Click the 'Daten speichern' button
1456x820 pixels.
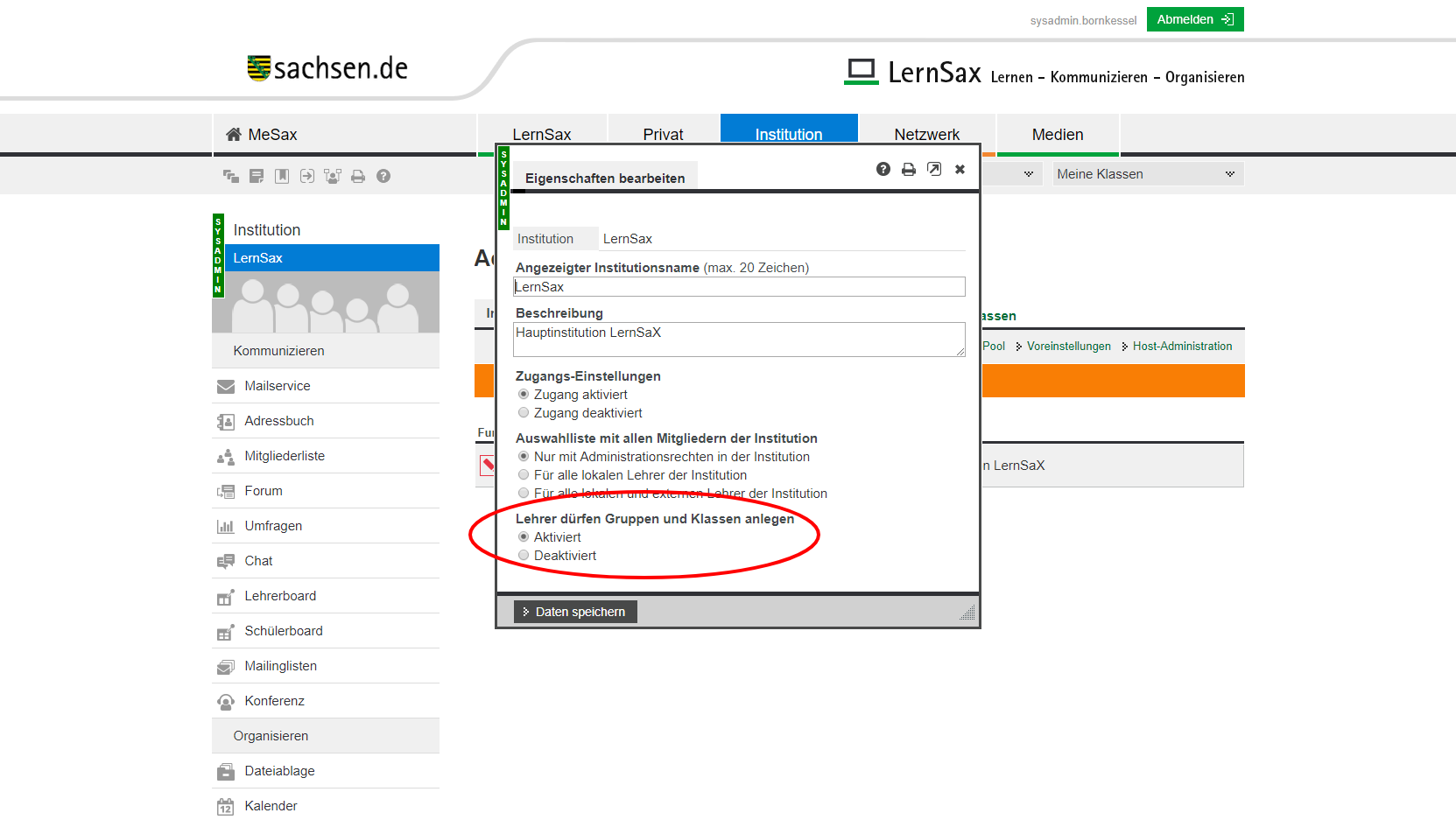point(575,612)
